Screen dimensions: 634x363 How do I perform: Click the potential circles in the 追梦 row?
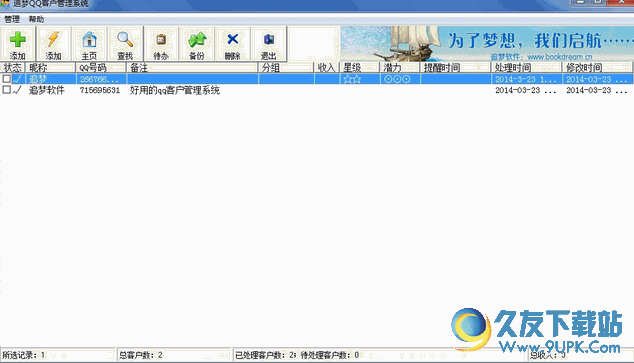tap(397, 79)
